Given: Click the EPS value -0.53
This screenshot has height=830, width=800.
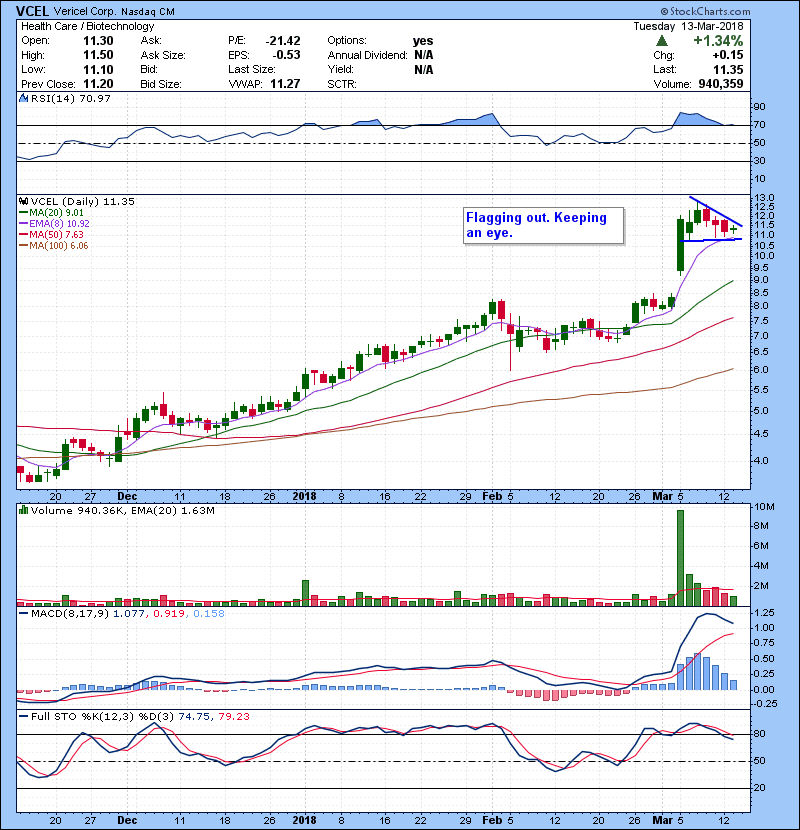Looking at the screenshot, I should tap(286, 55).
